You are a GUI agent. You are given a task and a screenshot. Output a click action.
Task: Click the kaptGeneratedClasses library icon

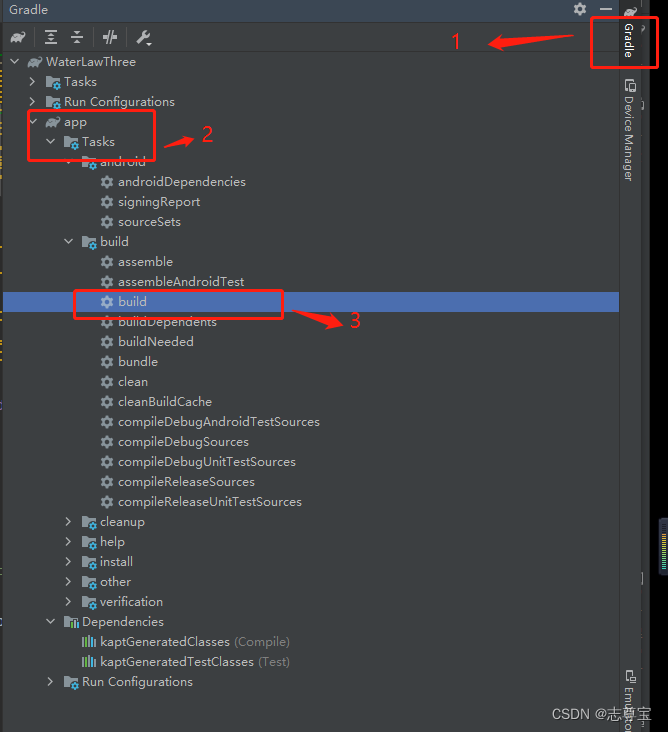coord(89,642)
